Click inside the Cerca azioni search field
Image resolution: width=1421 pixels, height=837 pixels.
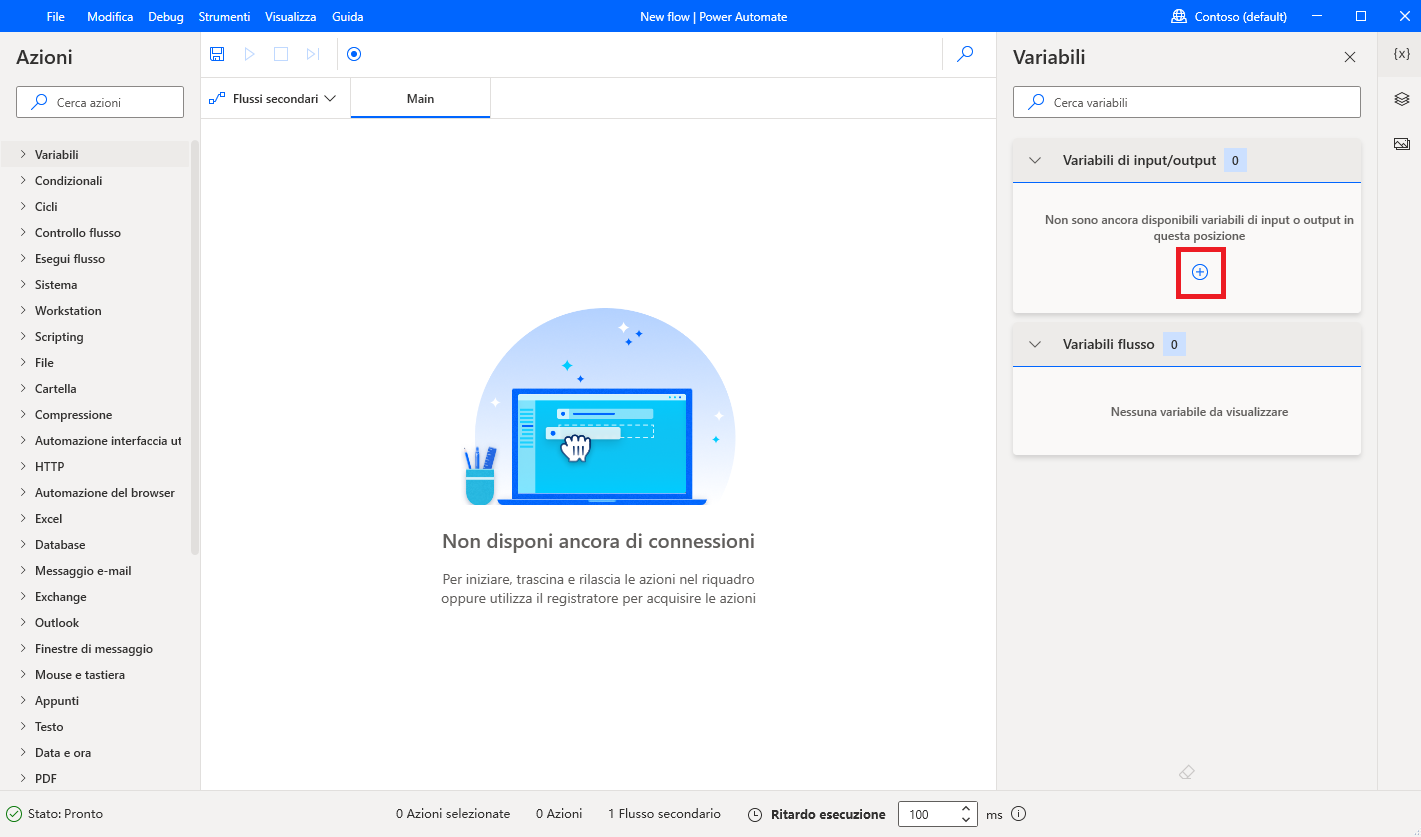99,101
